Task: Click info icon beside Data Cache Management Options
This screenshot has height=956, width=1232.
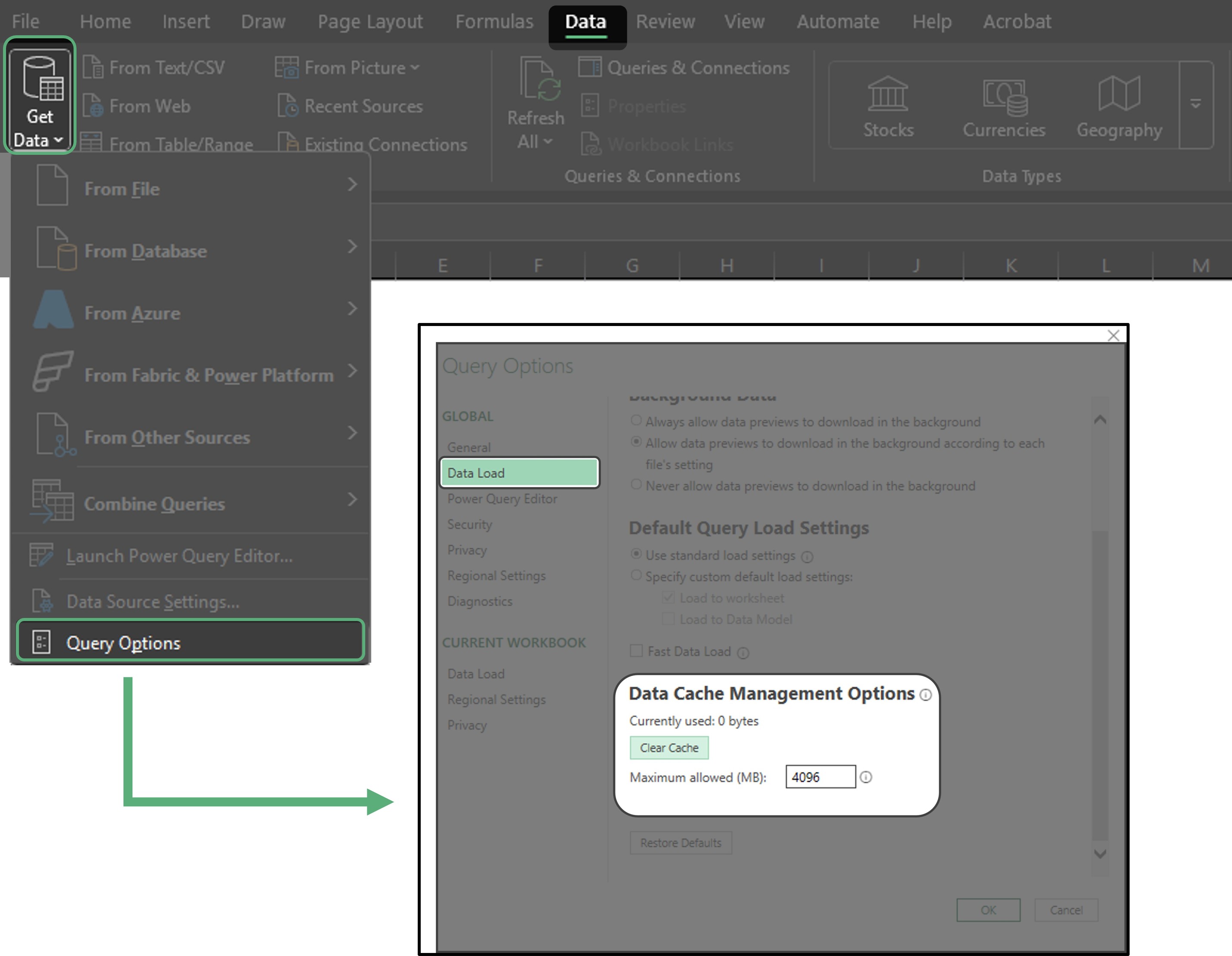Action: click(x=925, y=695)
